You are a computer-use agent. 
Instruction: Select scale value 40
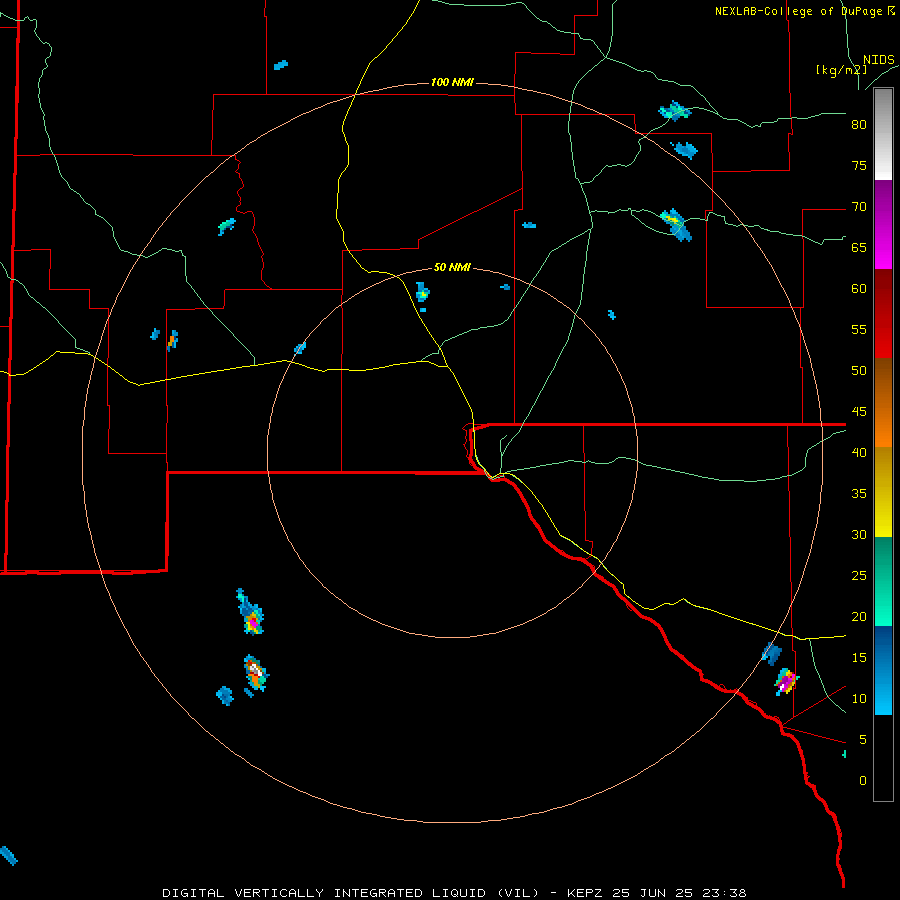pyautogui.click(x=859, y=453)
